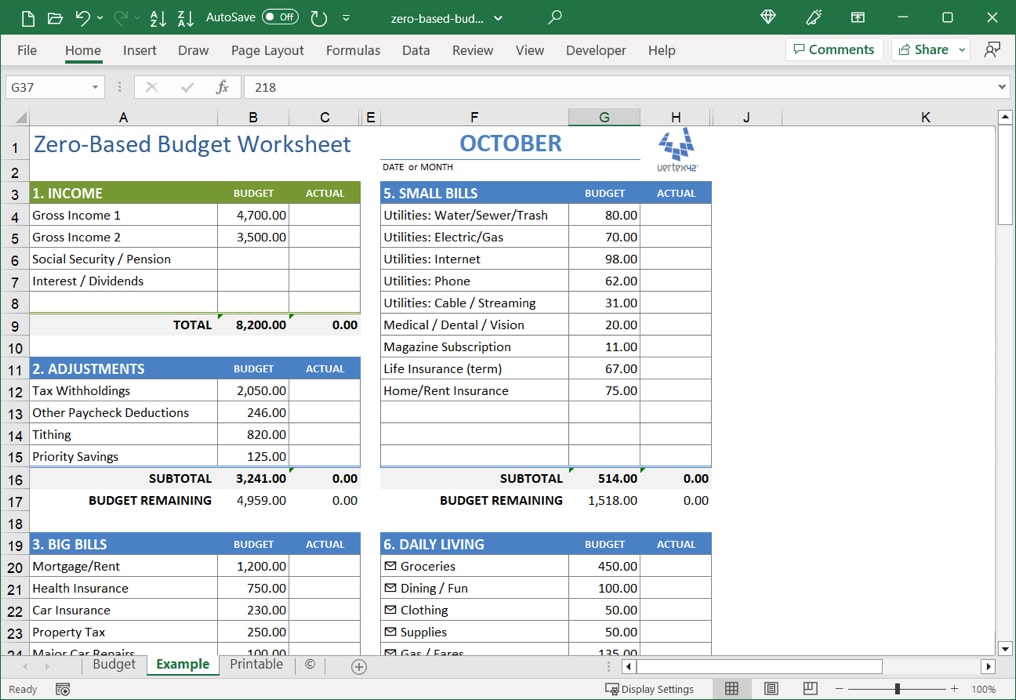Open the Name Box dropdown
Screen dimensions: 1016x700
96,87
